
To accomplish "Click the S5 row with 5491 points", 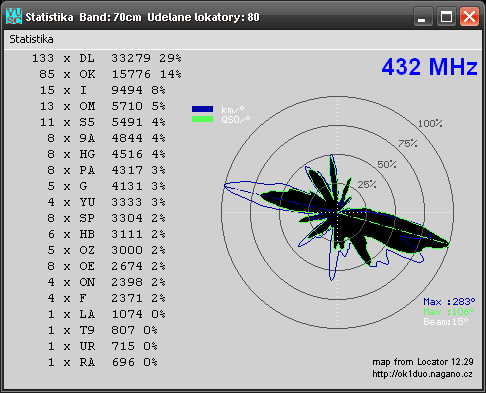I will coord(103,122).
